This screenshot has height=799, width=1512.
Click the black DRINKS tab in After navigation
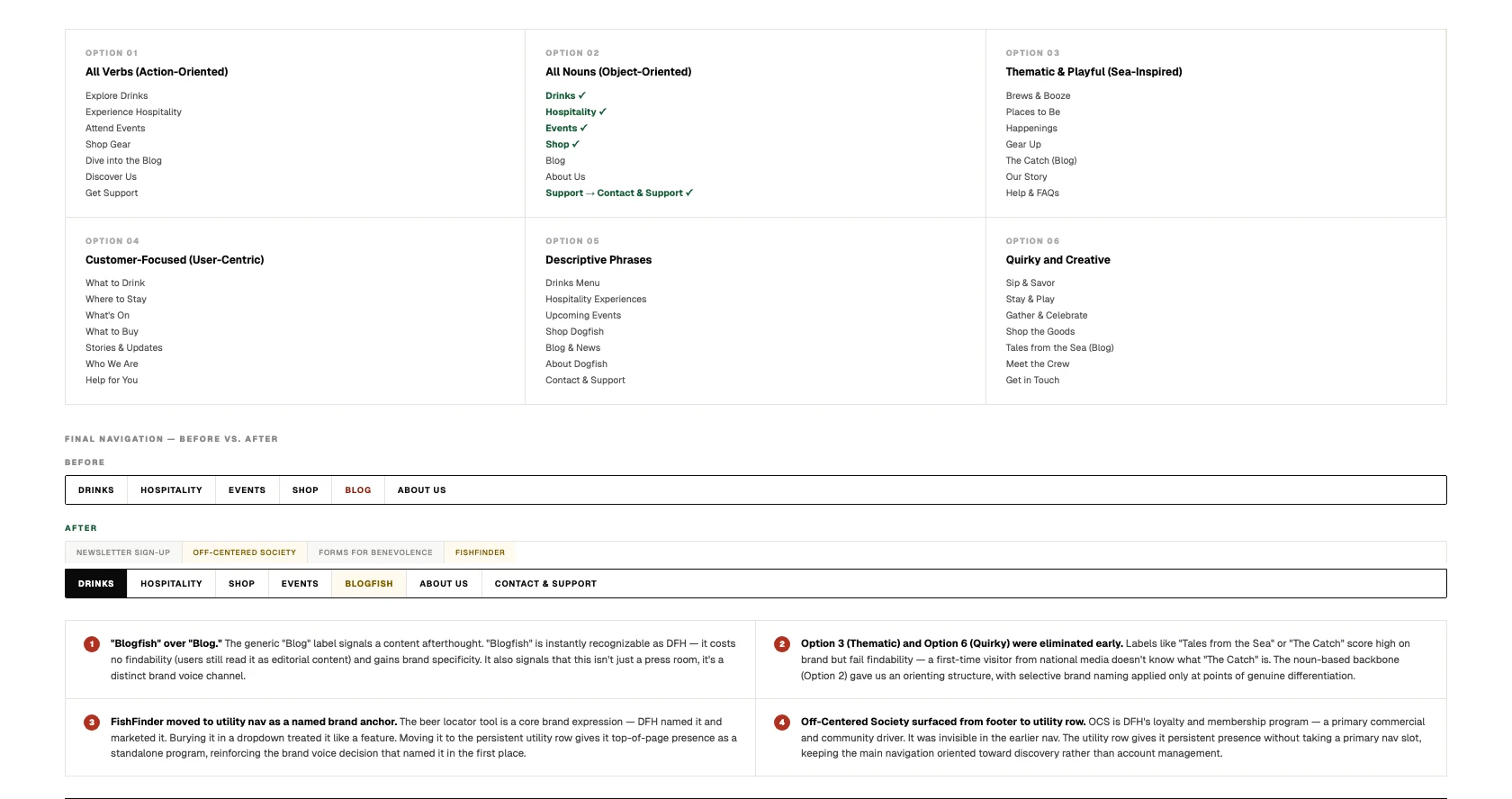(96, 584)
